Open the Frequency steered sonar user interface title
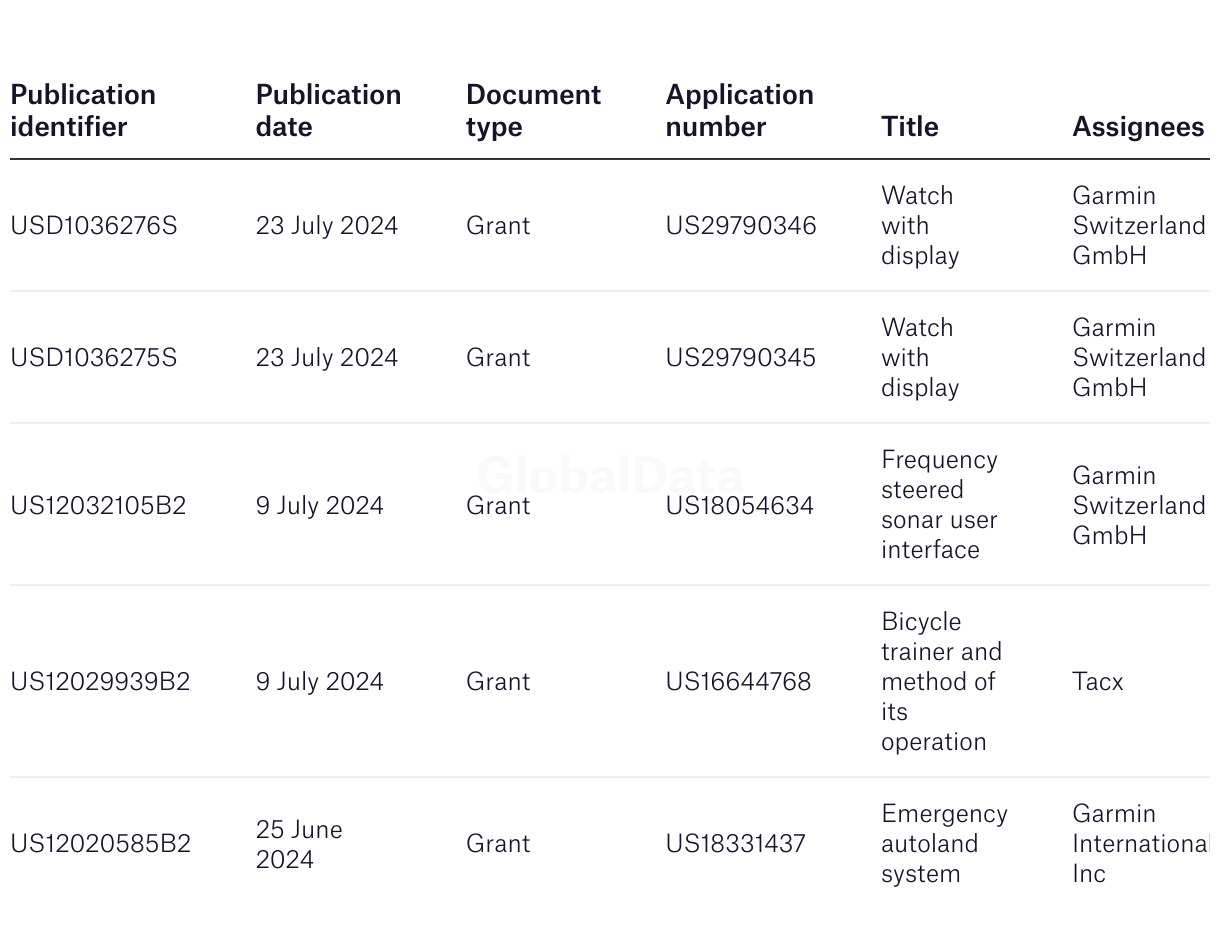Screen dimensions: 1220x950 point(938,505)
